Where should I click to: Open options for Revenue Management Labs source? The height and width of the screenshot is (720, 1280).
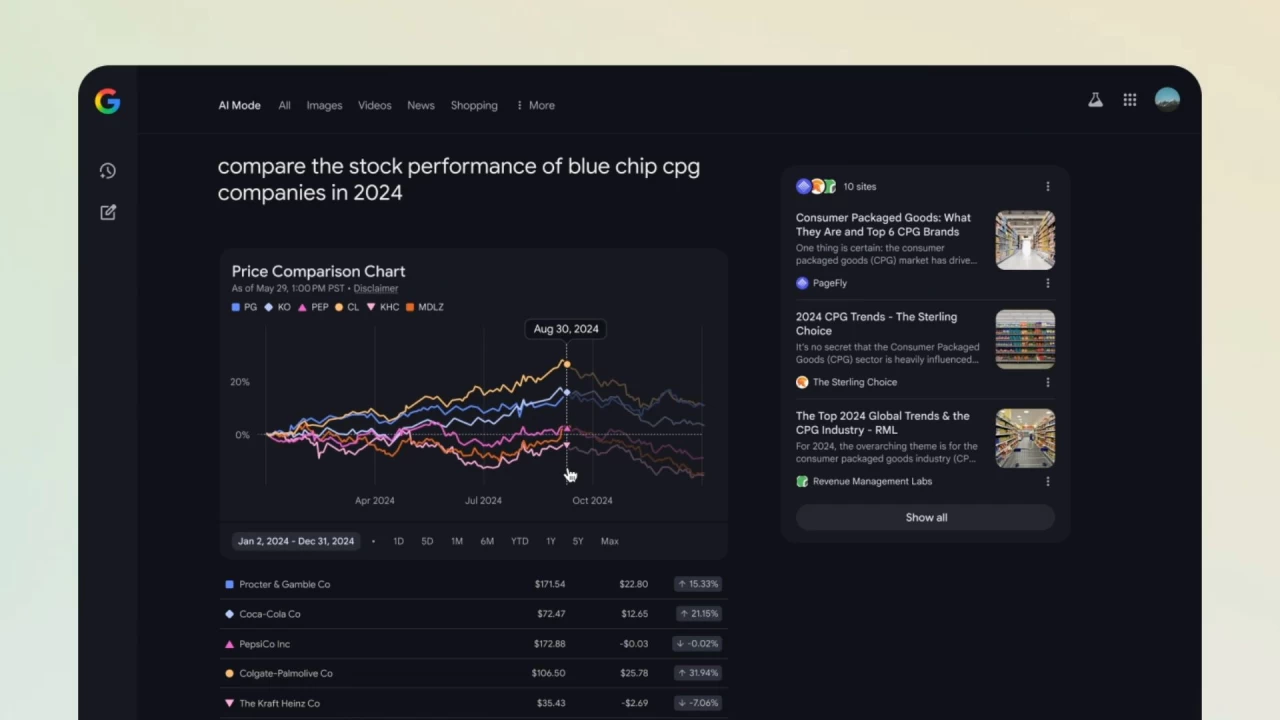(x=1048, y=481)
